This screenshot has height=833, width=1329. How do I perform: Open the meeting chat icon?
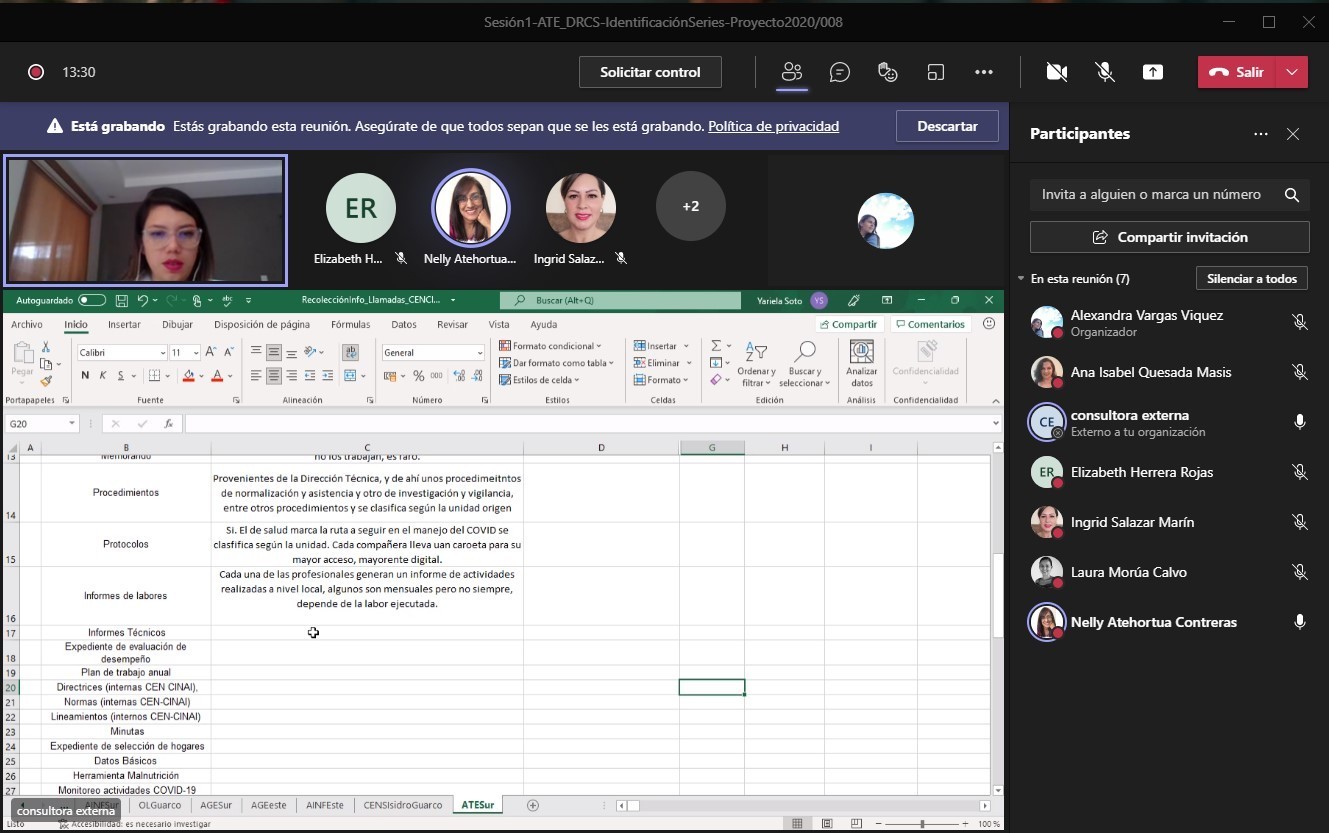point(840,72)
